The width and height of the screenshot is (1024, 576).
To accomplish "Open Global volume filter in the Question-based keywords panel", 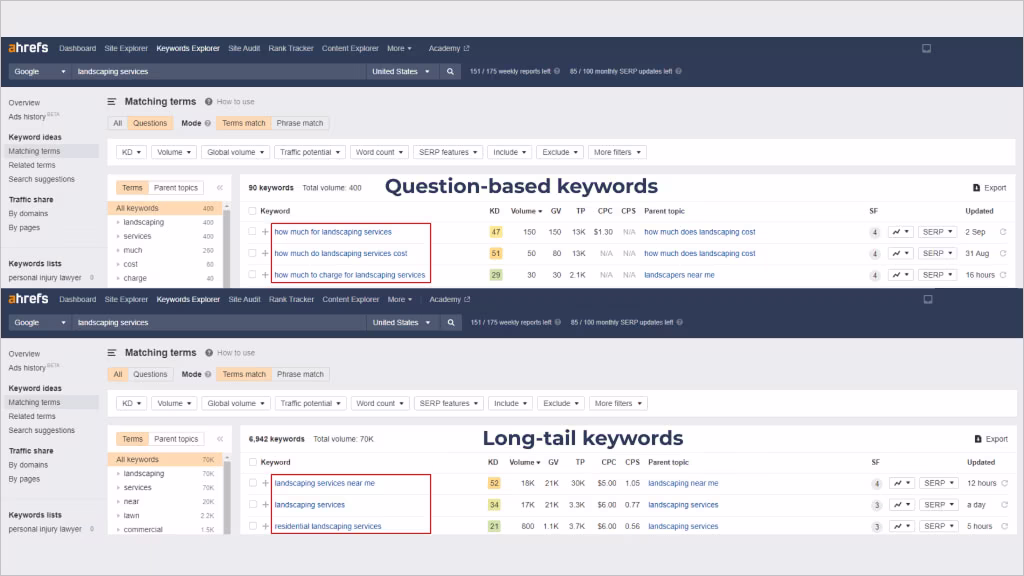I will [235, 152].
